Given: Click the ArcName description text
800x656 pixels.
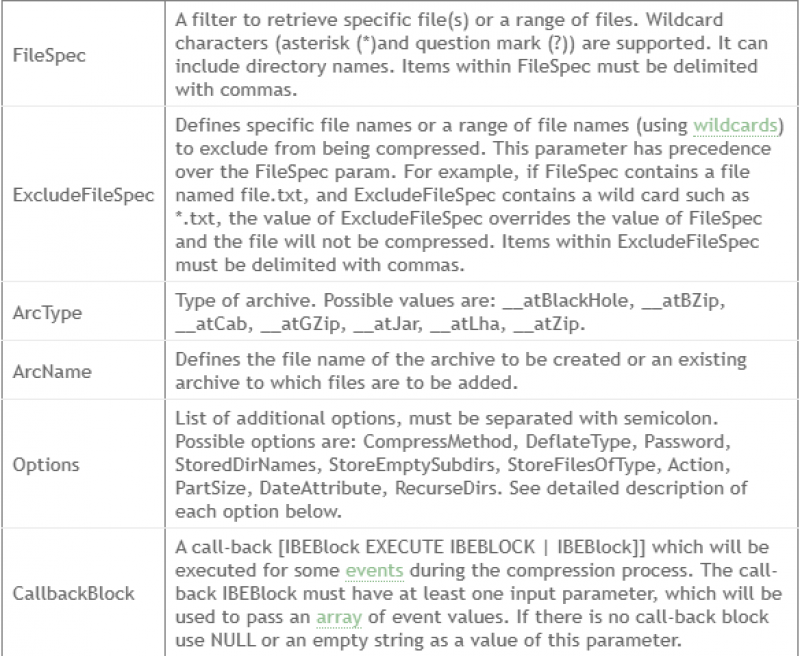Looking at the screenshot, I should [x=461, y=371].
